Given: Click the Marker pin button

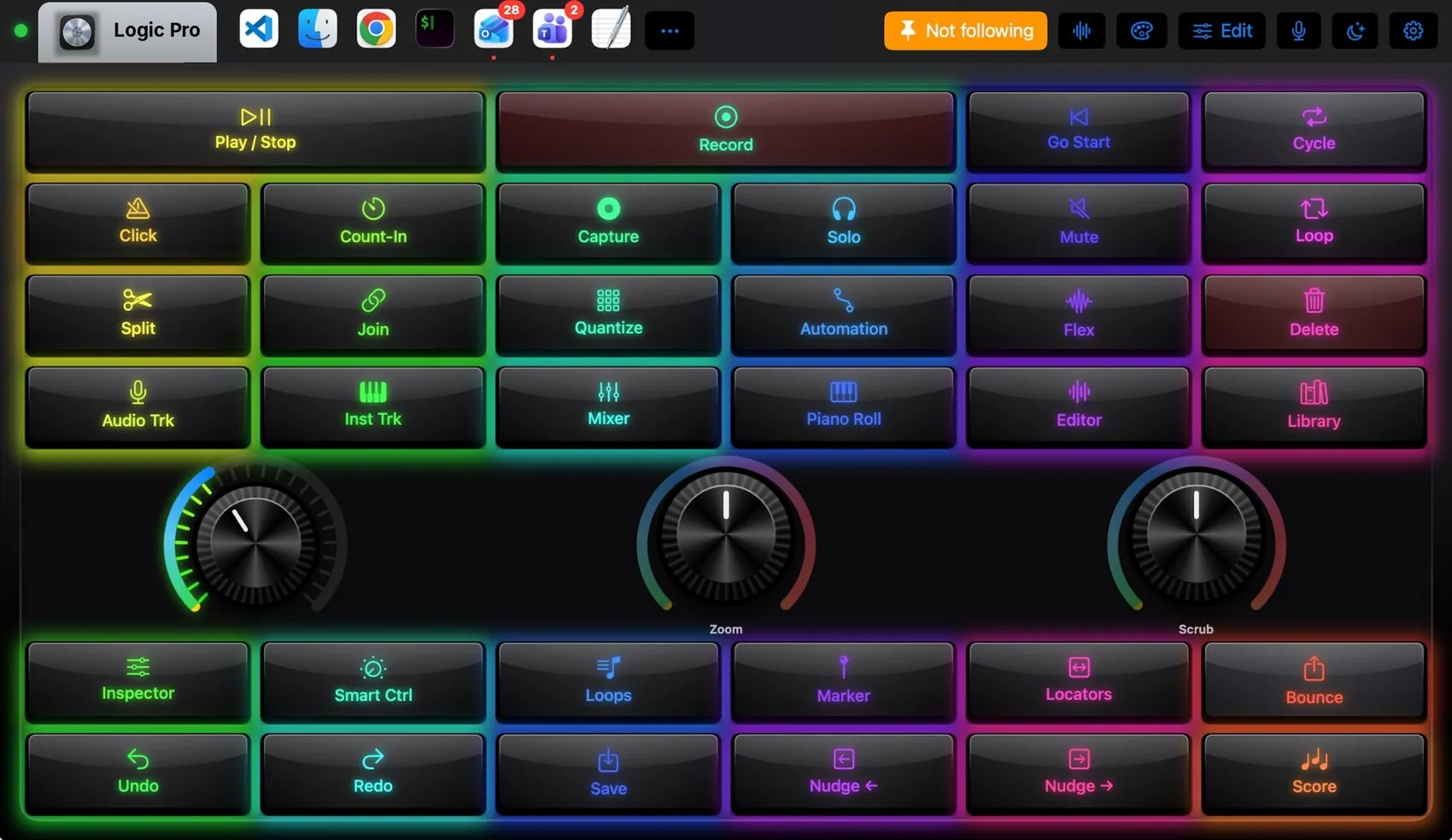Looking at the screenshot, I should (x=844, y=682).
